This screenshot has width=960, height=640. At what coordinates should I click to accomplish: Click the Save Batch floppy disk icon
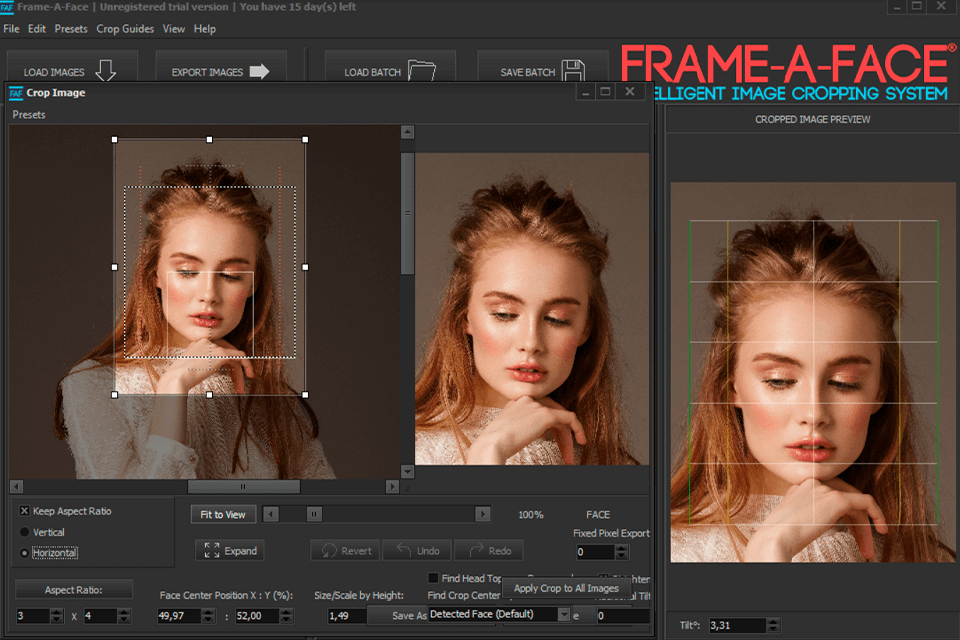point(573,70)
